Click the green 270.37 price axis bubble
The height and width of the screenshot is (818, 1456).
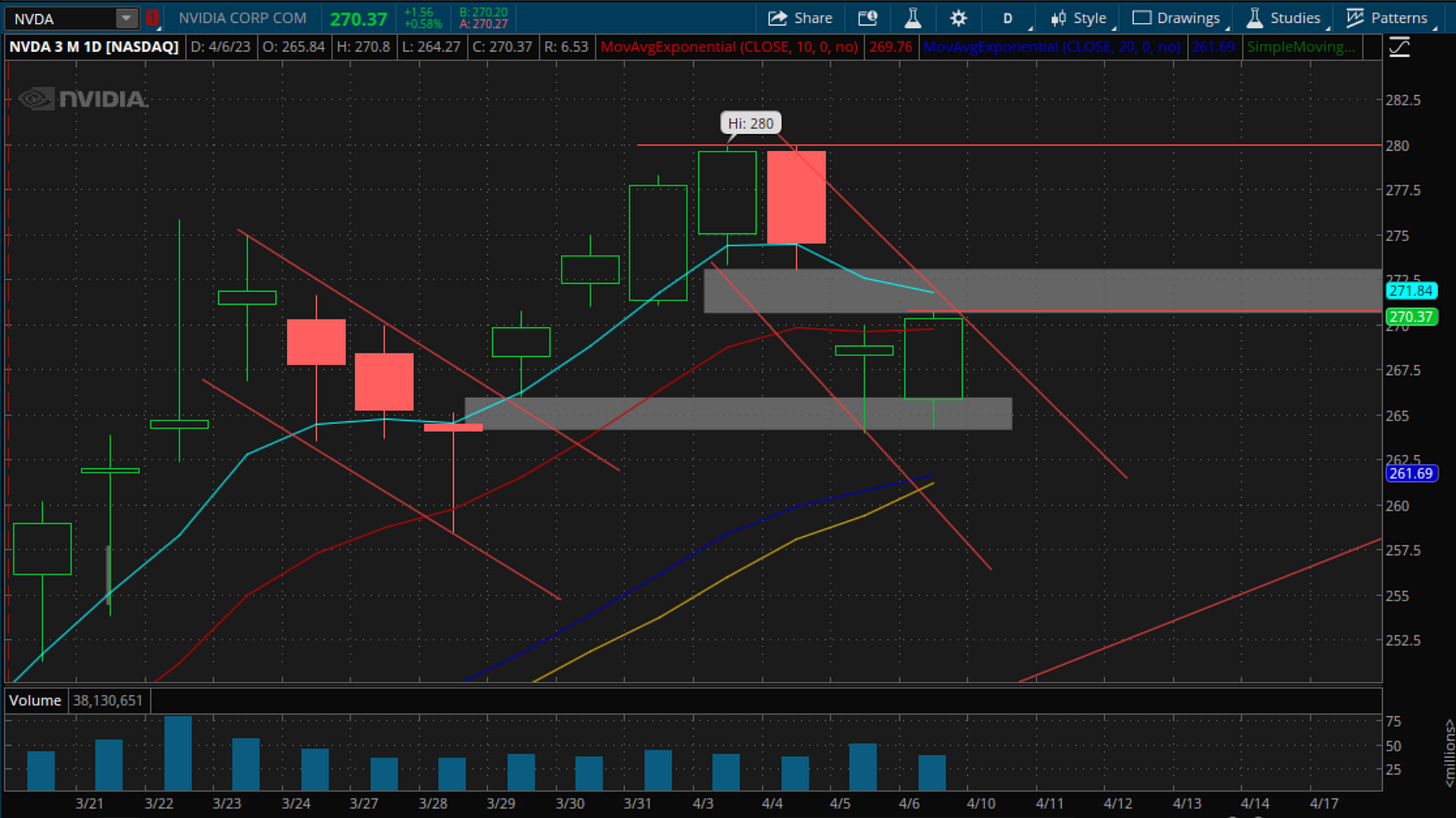[1411, 317]
